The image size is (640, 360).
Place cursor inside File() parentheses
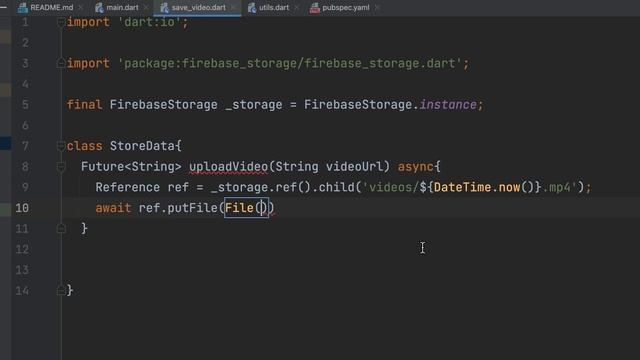[261, 208]
